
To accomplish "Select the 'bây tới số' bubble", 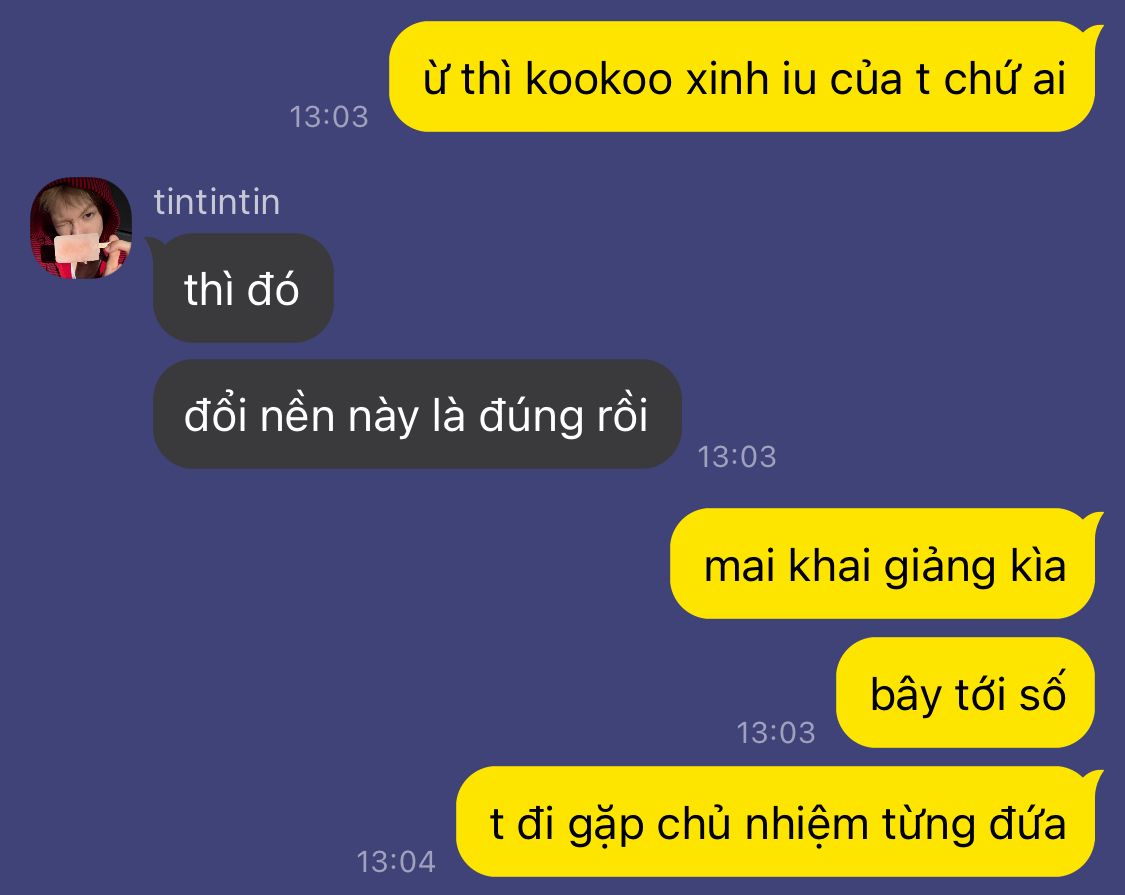I will click(x=966, y=693).
